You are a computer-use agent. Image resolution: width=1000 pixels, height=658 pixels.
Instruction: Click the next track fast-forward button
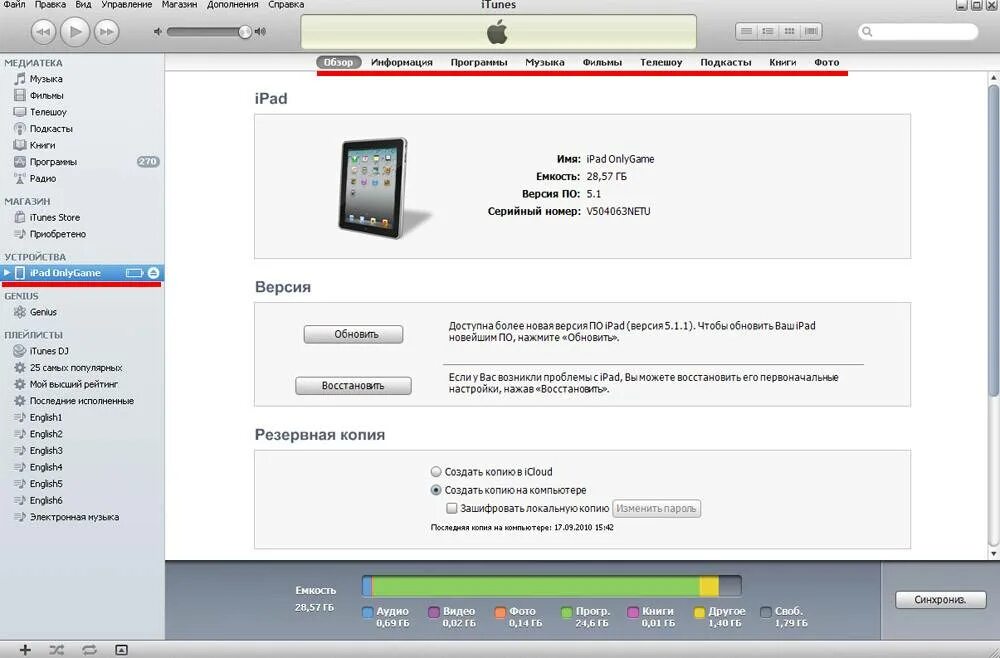[107, 31]
